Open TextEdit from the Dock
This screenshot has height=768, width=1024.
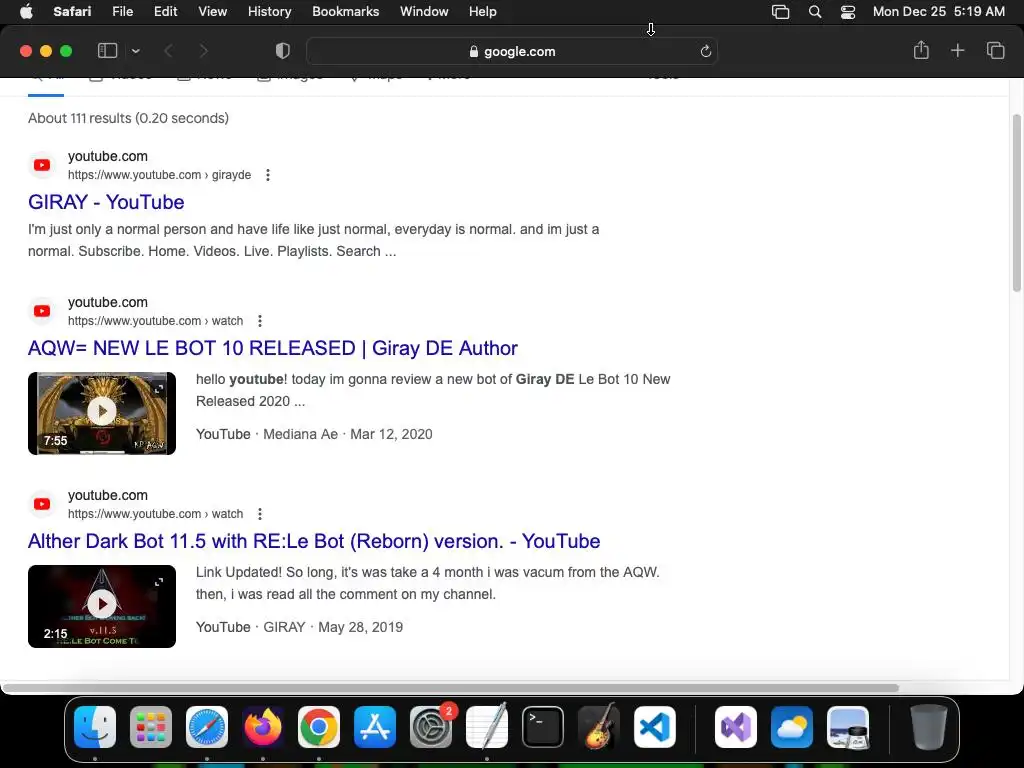(487, 727)
